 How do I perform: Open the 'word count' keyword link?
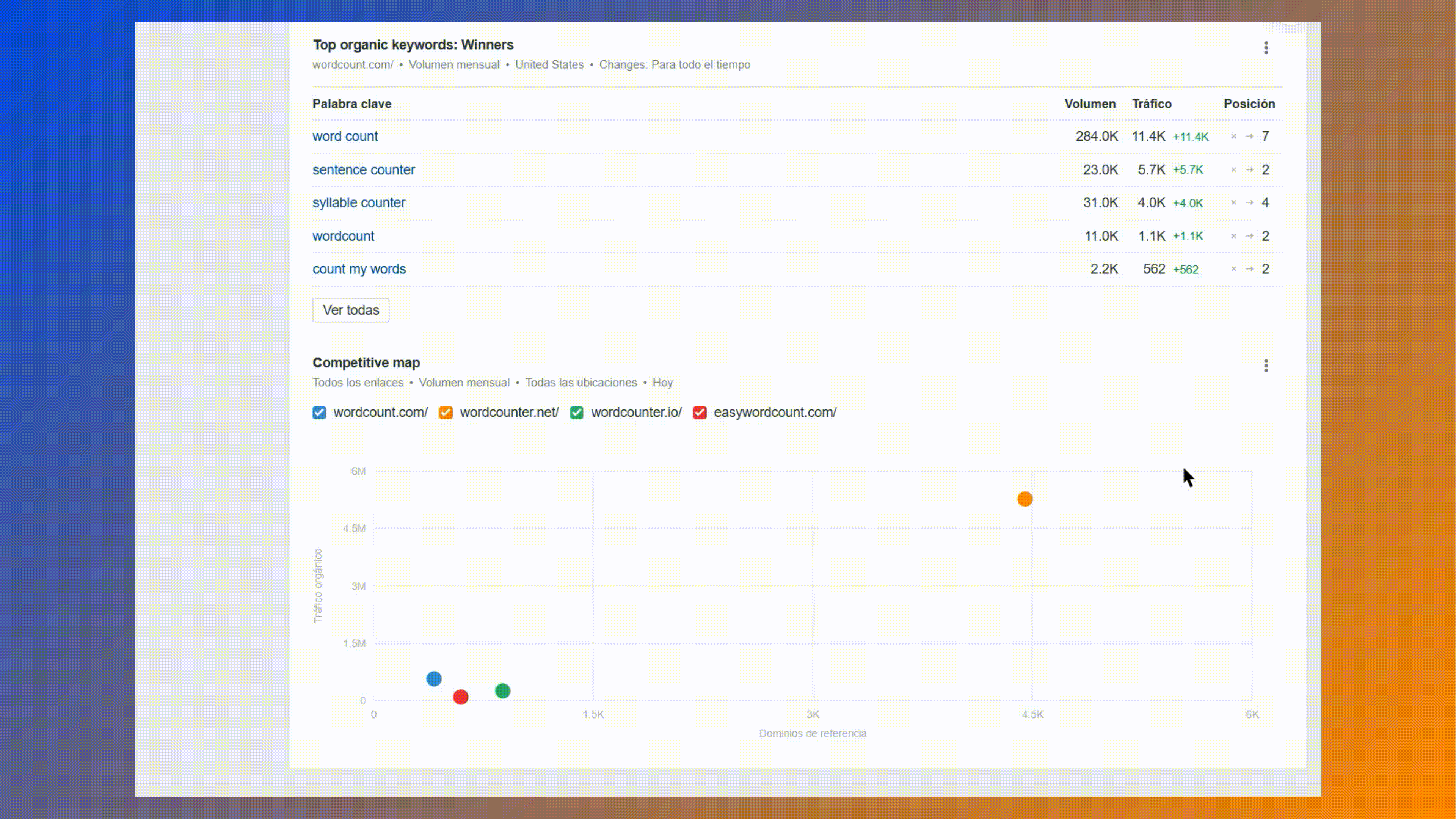point(345,136)
